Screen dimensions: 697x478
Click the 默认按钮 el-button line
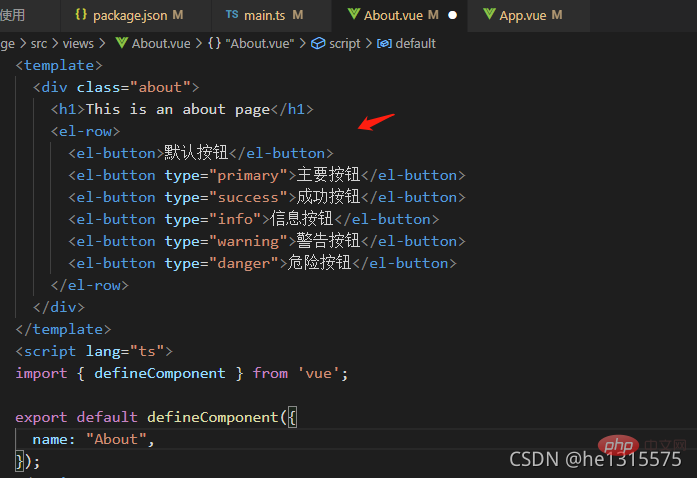pyautogui.click(x=200, y=153)
